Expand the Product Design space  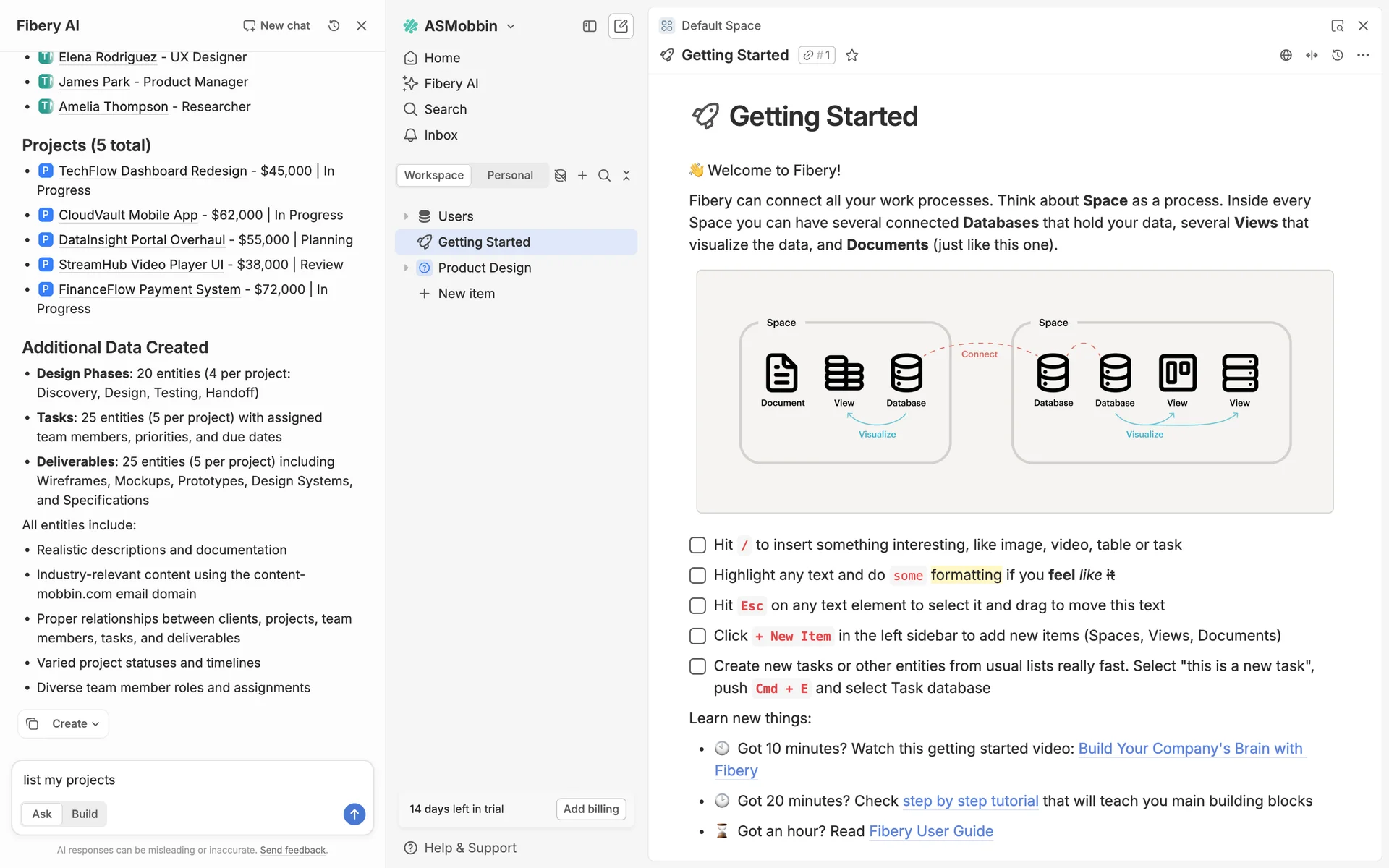tap(406, 268)
